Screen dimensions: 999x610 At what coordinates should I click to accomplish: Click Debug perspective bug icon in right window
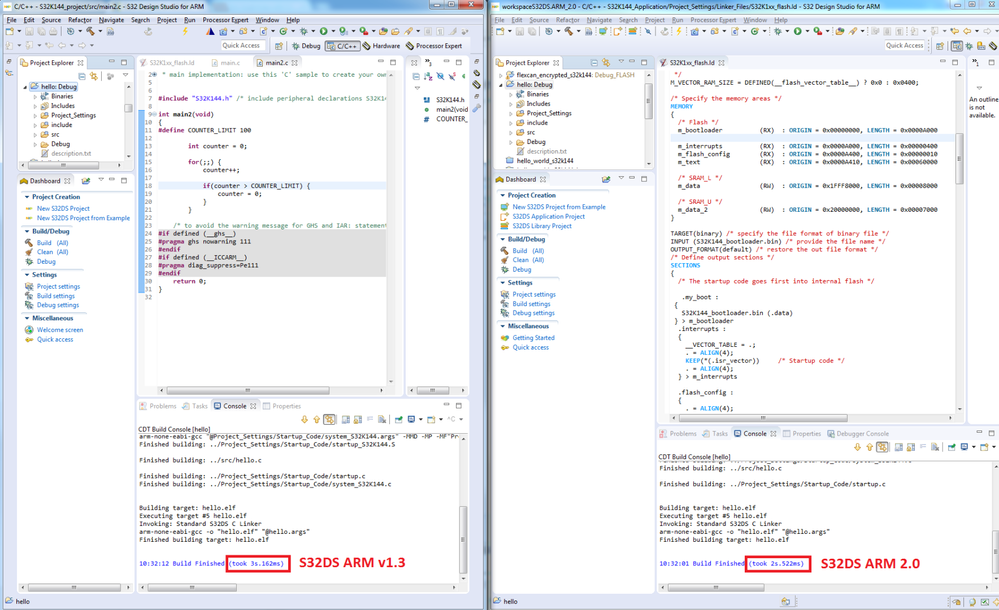969,46
